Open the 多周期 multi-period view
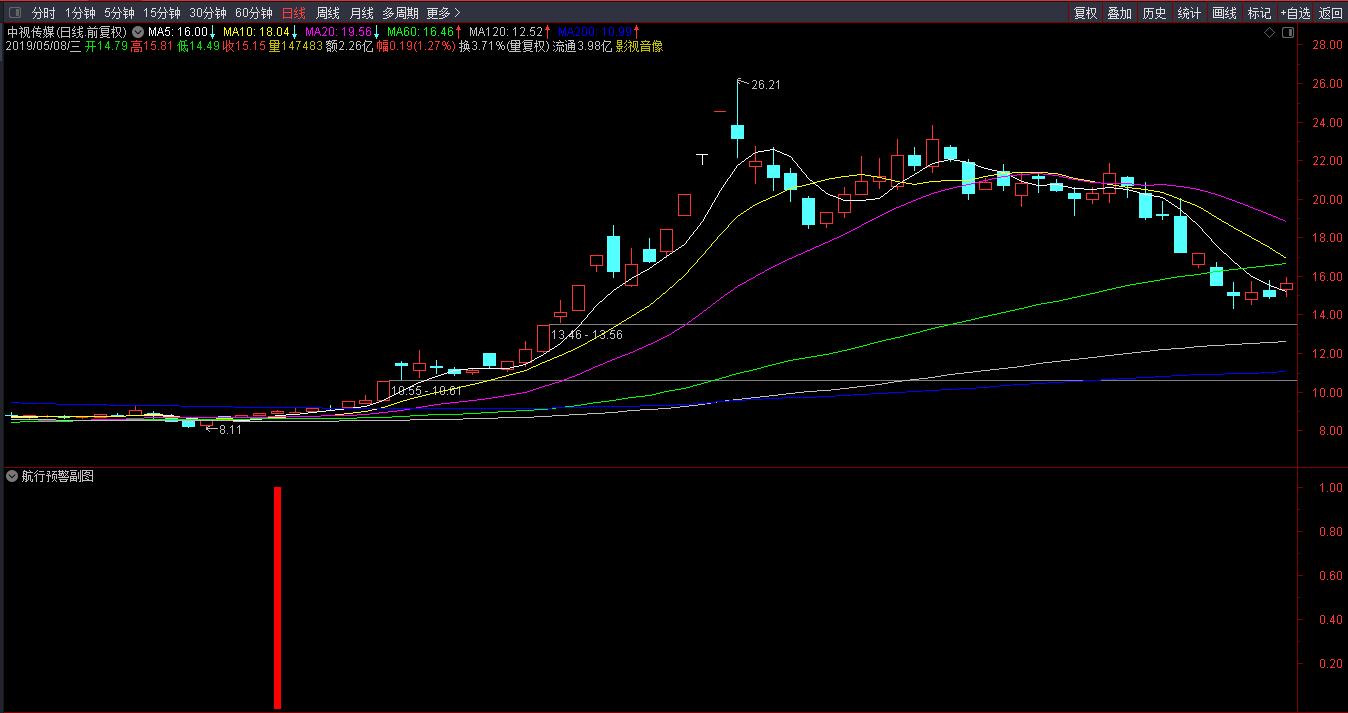The width and height of the screenshot is (1348, 713). coord(400,13)
